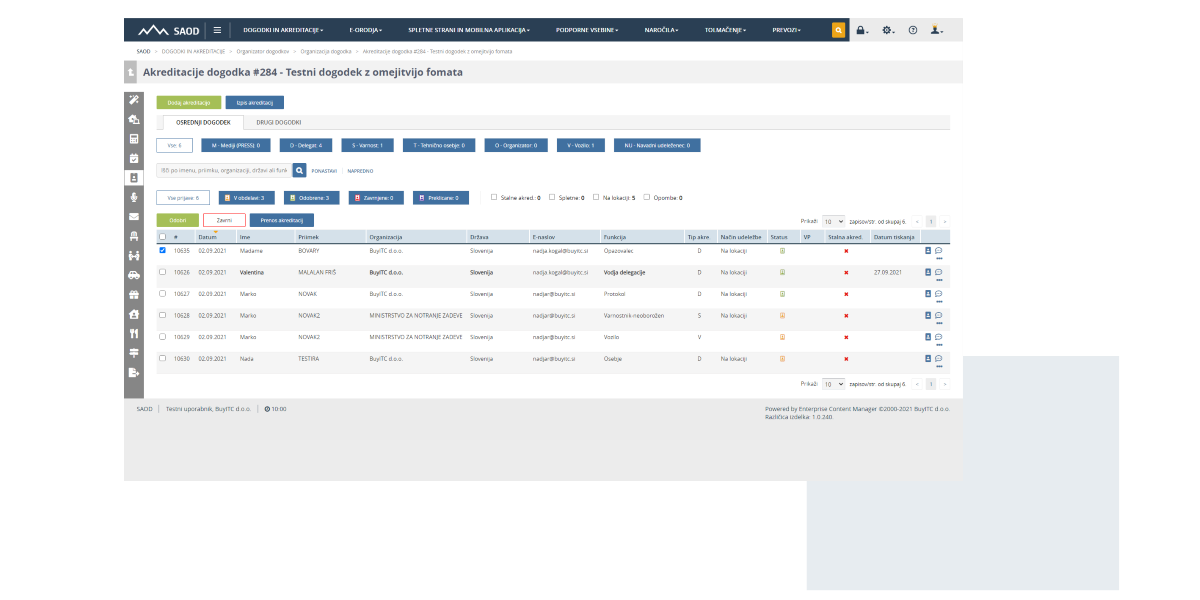
Task: Uncheck the checkbox for record 10635
Action: [x=163, y=250]
